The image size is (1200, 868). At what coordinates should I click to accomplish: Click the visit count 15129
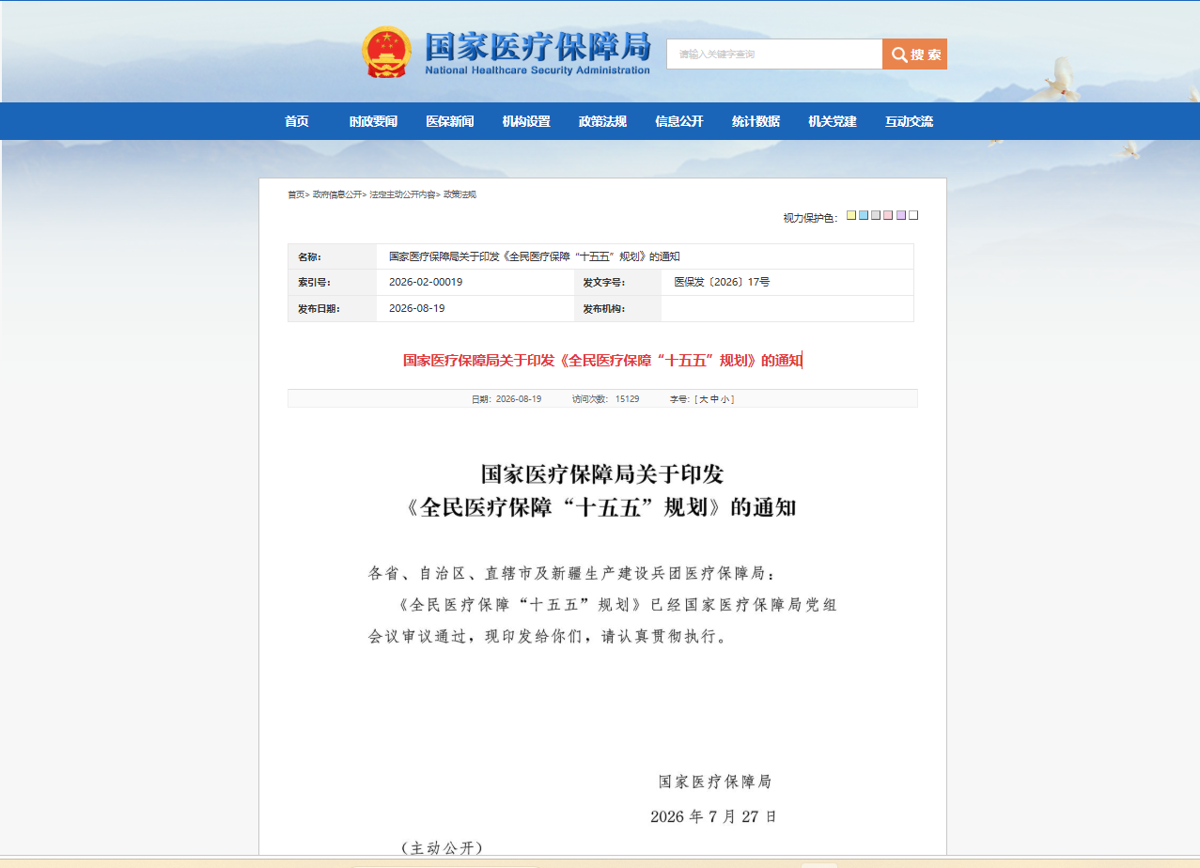coord(627,399)
